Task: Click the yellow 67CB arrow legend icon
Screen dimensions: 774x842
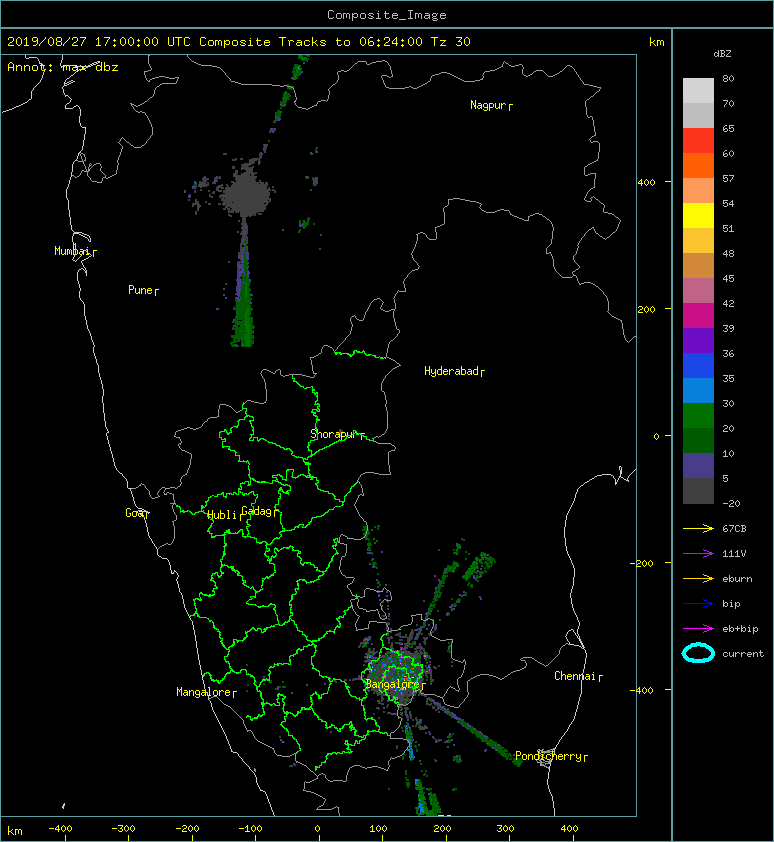Action: (698, 528)
